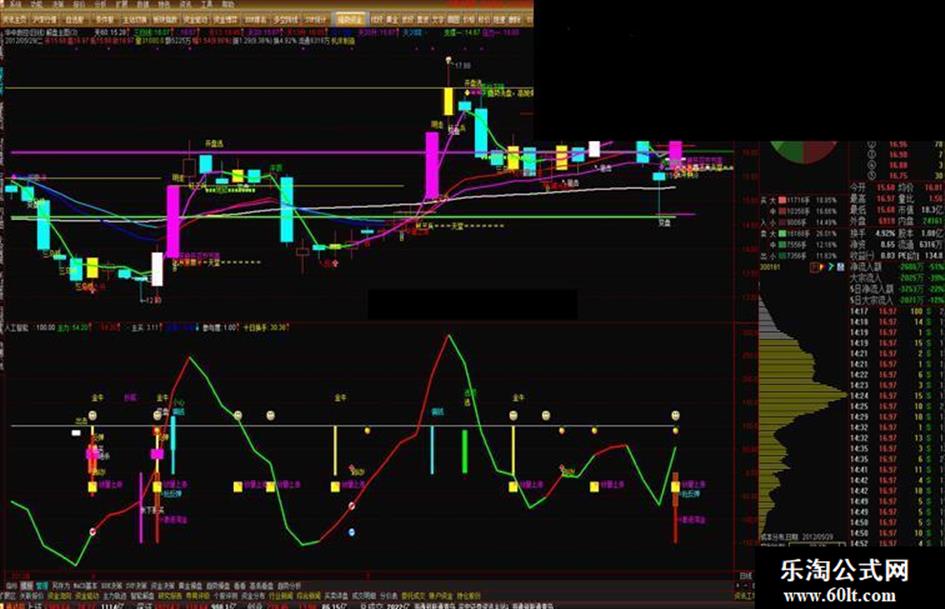The image size is (945, 609).
Task: Select the 换手 turnover rate 4.92%
Action: (x=885, y=233)
